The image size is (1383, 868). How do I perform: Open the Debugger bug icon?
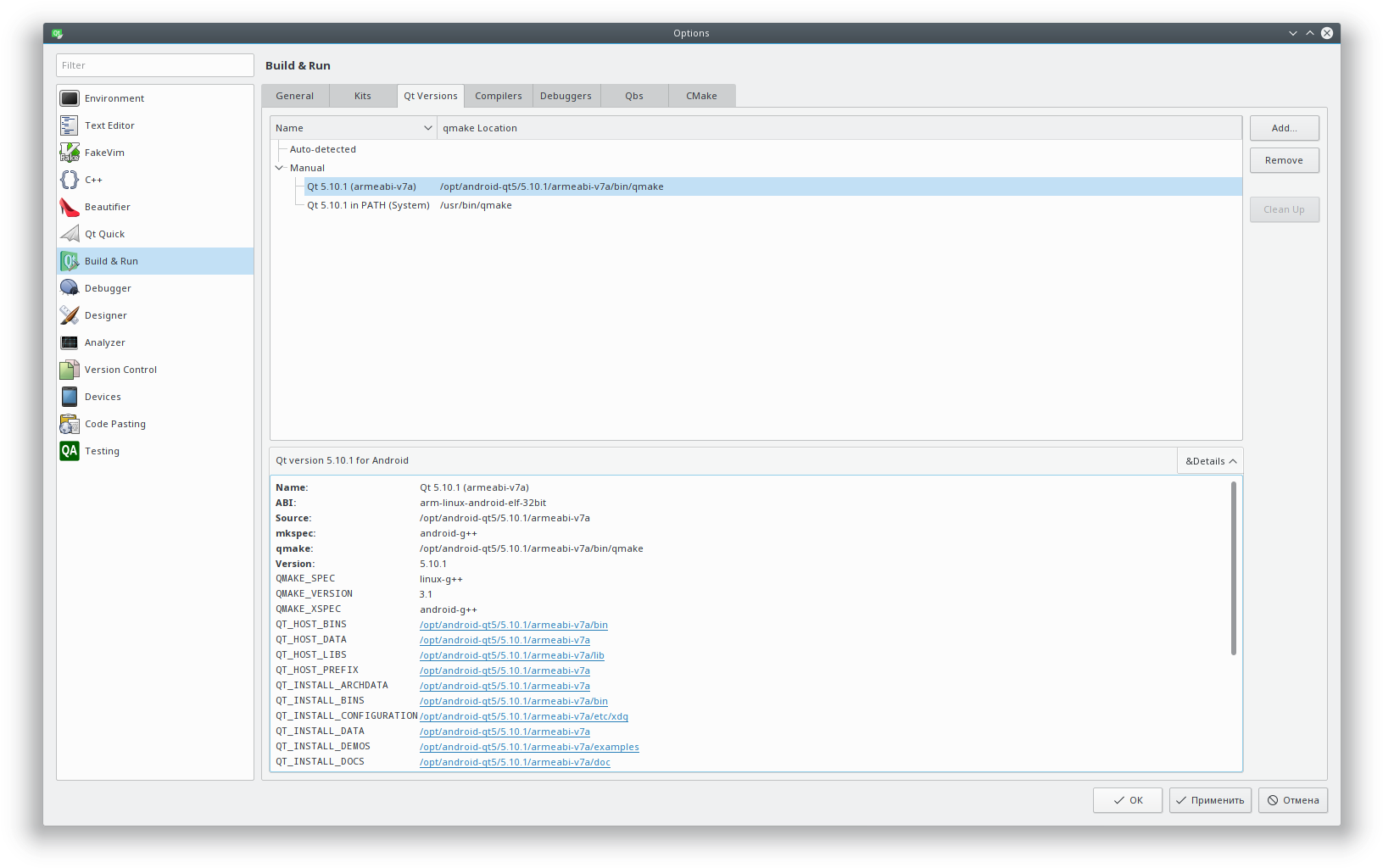coord(70,288)
